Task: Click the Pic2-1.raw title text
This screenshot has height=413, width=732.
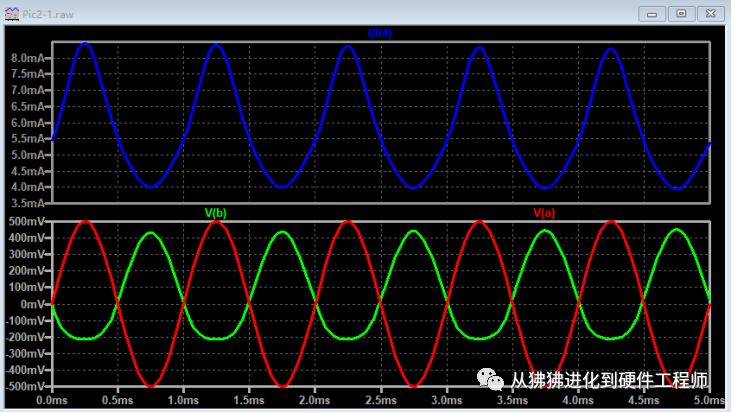Action: coord(48,14)
